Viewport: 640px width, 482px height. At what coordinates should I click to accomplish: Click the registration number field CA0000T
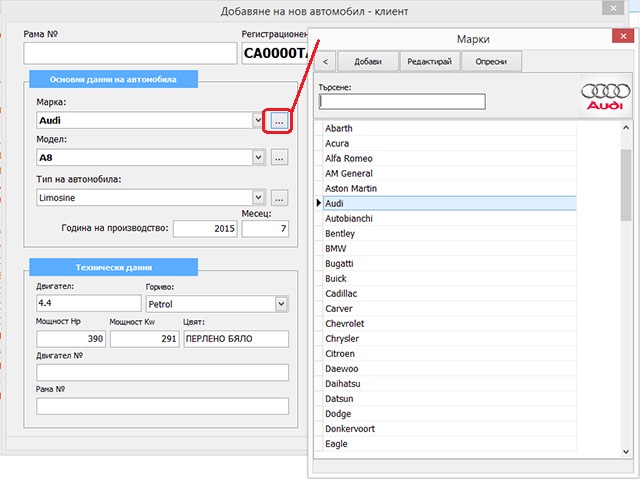click(x=275, y=53)
